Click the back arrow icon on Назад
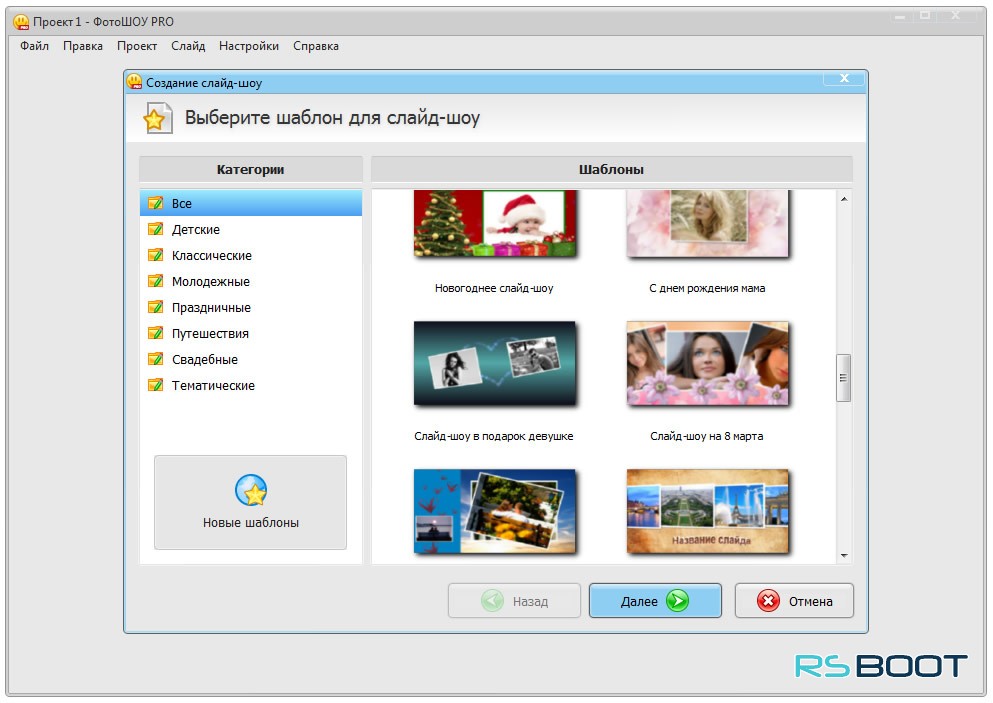Viewport: 993px width, 703px height. click(492, 600)
